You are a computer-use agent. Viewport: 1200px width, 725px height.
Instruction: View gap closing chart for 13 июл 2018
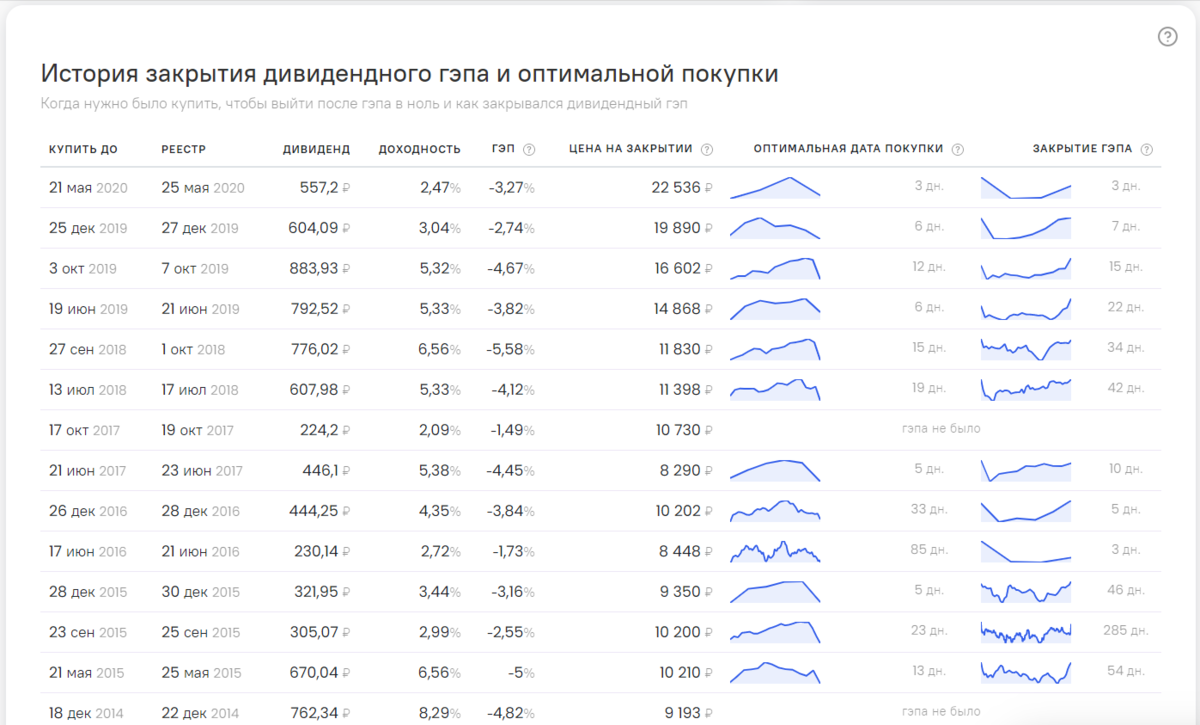click(1026, 390)
